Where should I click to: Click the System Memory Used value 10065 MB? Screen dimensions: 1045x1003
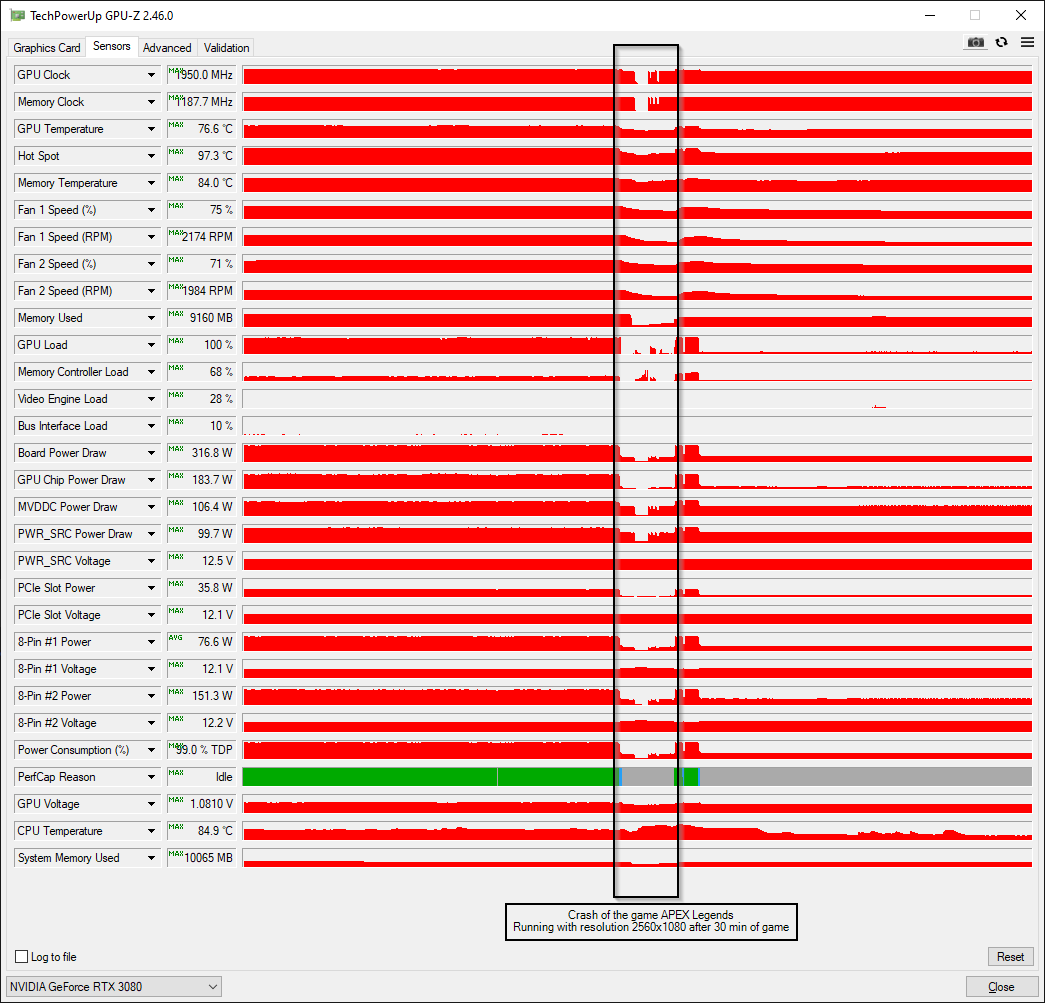(x=201, y=858)
